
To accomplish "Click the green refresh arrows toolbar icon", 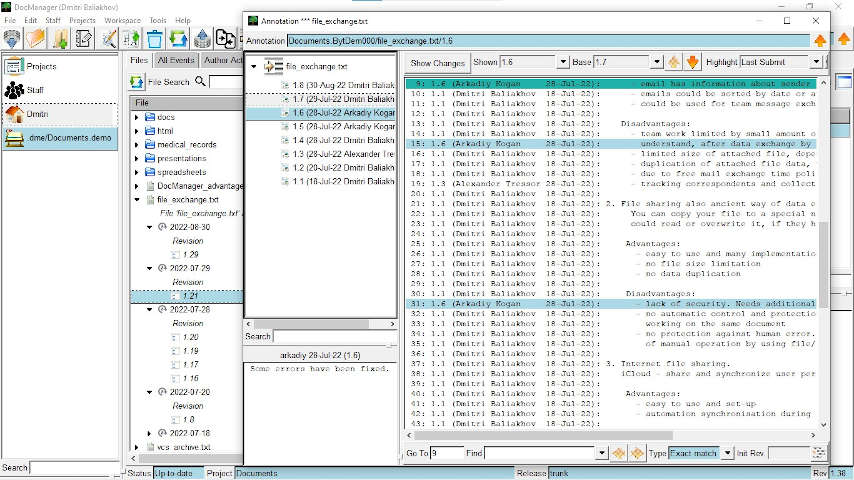I will (x=179, y=39).
